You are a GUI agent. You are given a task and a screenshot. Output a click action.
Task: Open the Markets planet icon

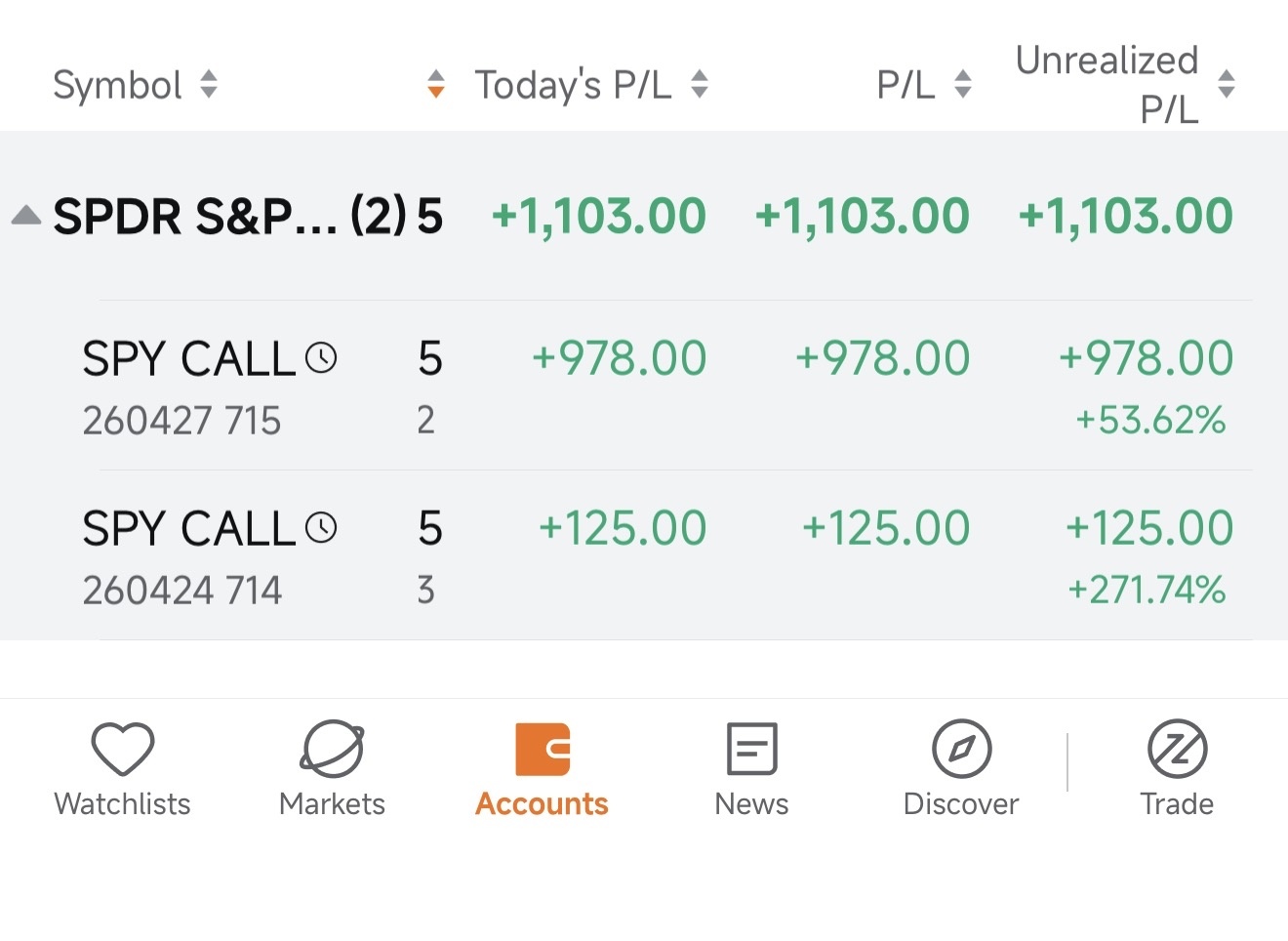[x=332, y=749]
